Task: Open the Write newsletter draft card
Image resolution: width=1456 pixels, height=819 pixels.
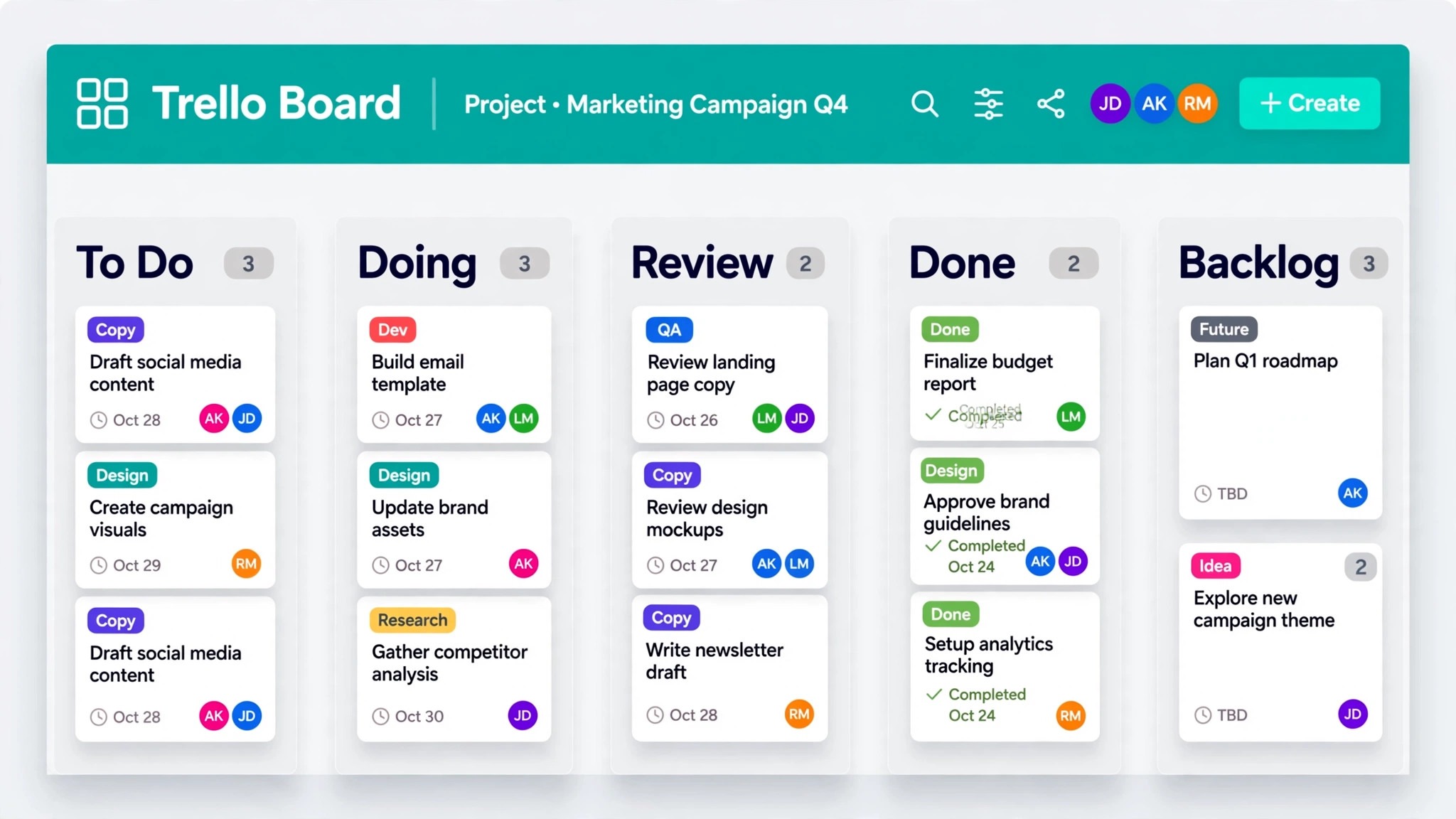Action: tap(729, 668)
